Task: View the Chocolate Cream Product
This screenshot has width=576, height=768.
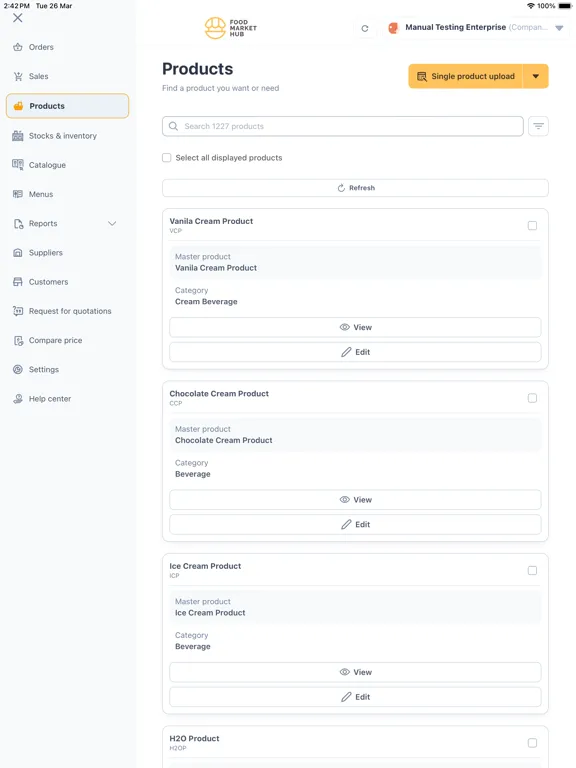Action: pyautogui.click(x=355, y=500)
